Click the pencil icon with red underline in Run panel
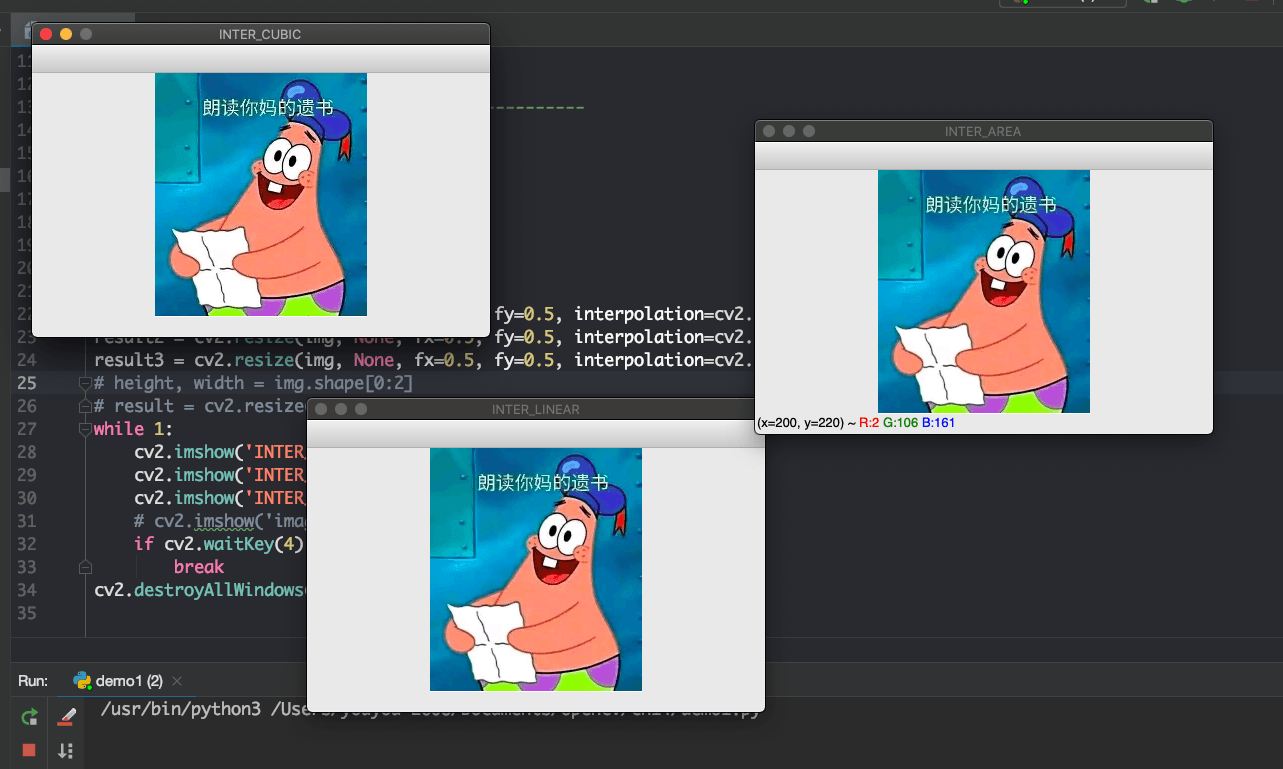 point(66,716)
